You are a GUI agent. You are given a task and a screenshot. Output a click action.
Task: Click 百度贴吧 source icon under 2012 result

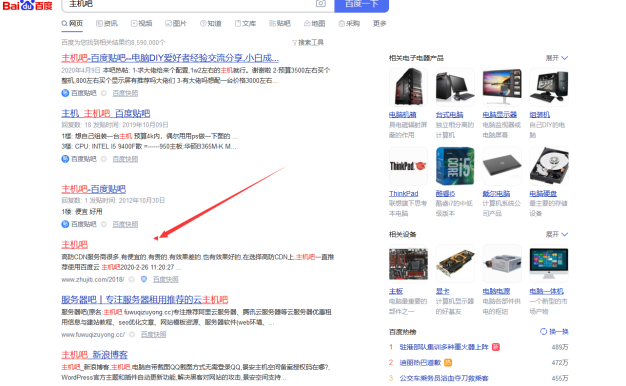[x=65, y=224]
